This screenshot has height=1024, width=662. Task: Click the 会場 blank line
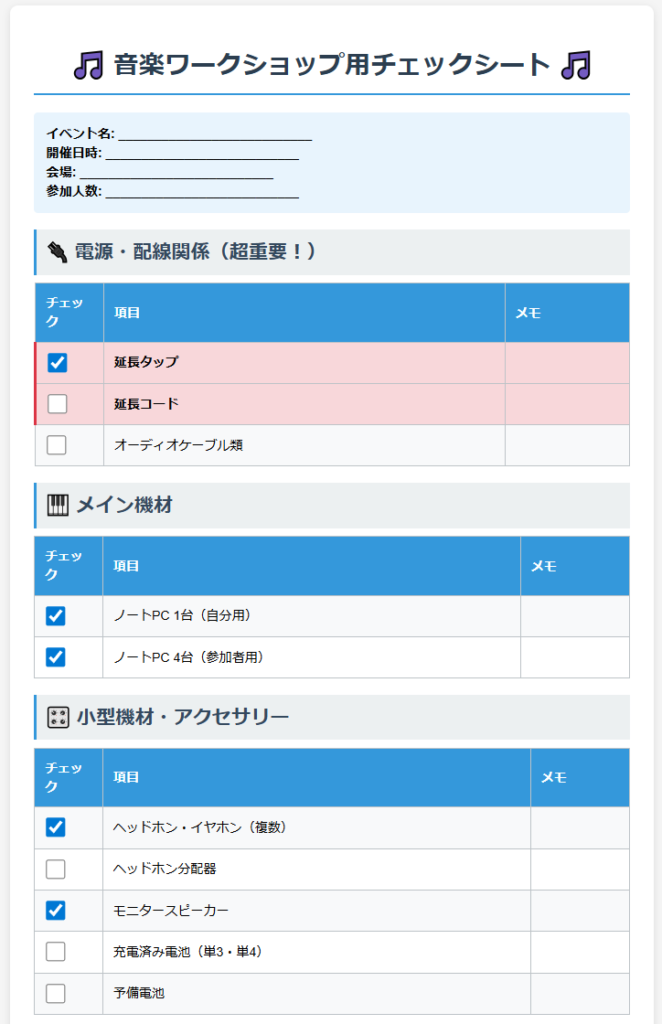click(176, 172)
